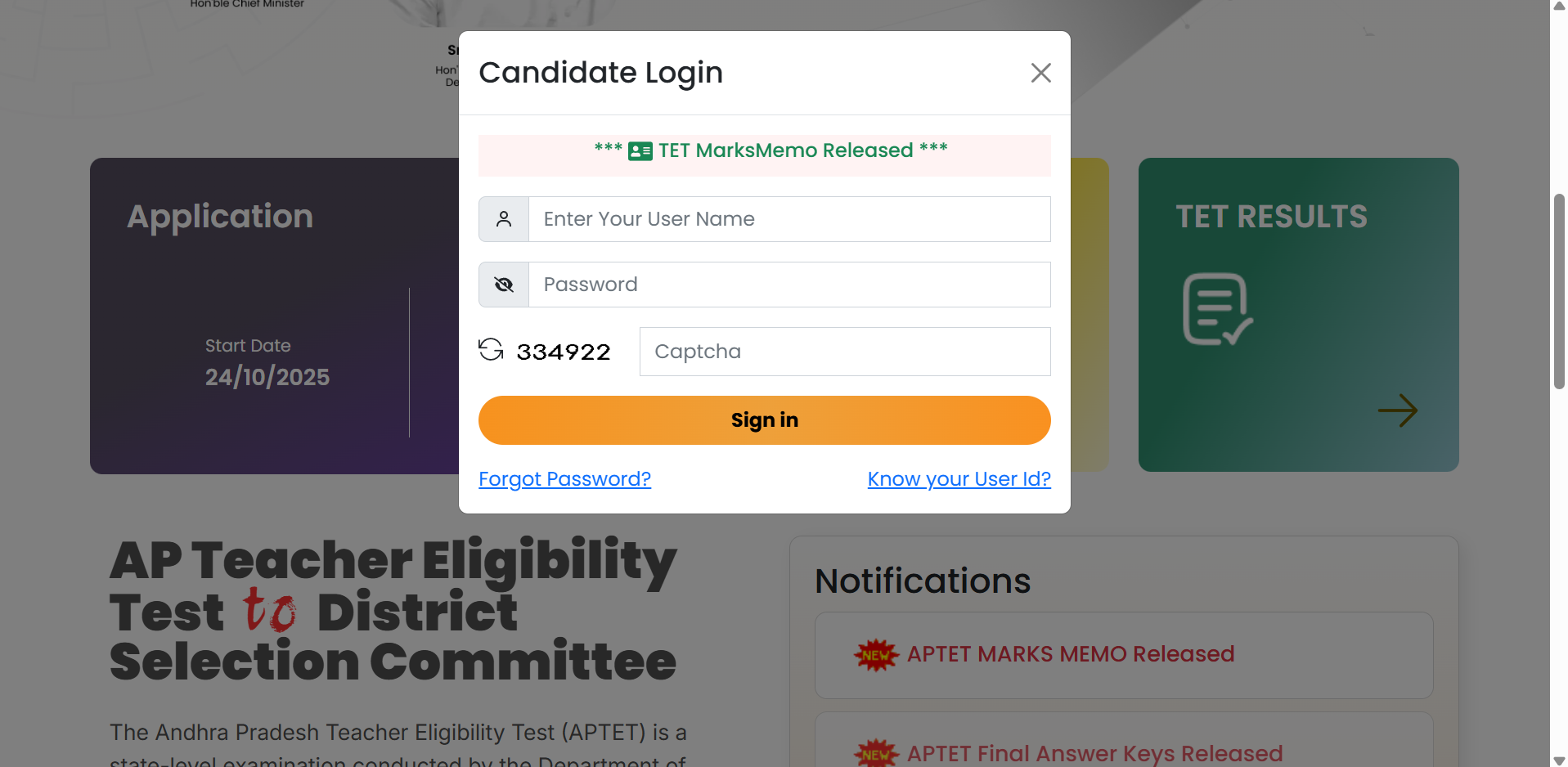The width and height of the screenshot is (1568, 767).
Task: Open the Forgot Password link
Action: pos(564,479)
